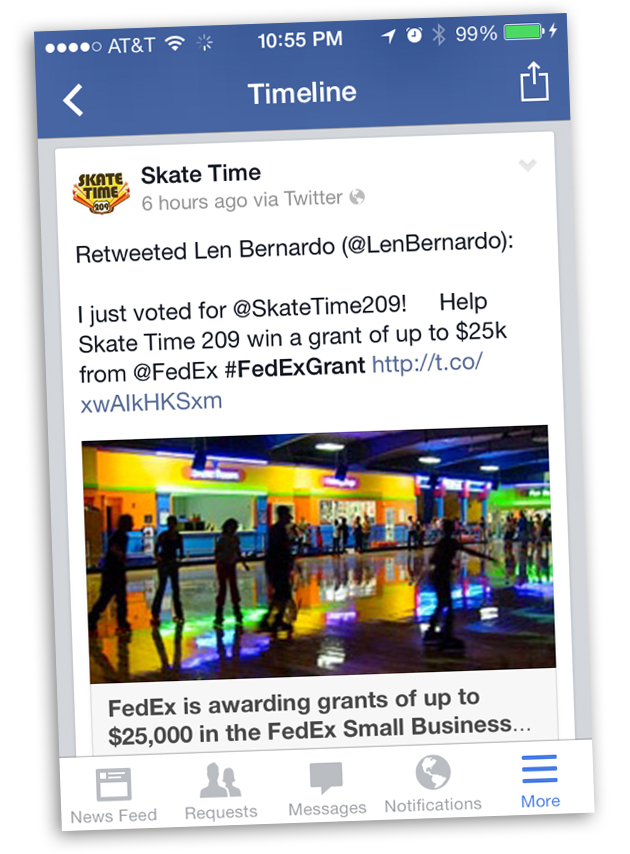Open the More menu tab

click(540, 780)
